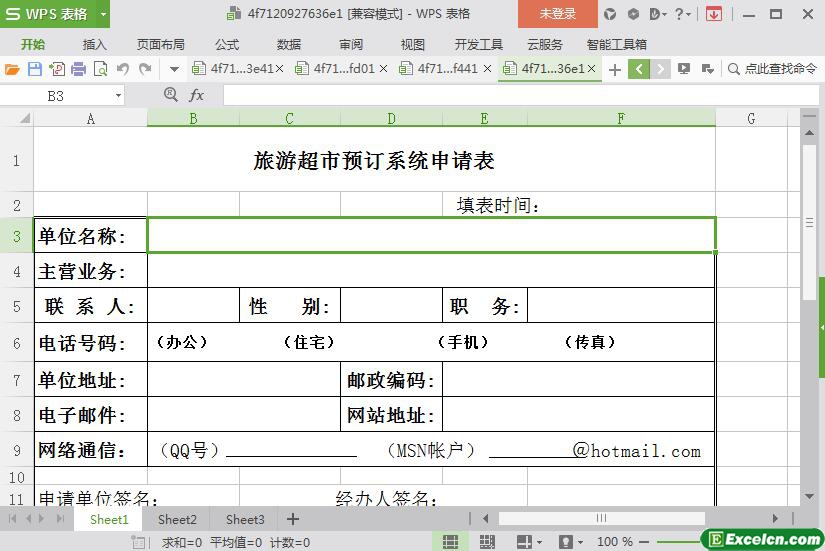Open the 数据 ribbon tab

pos(289,45)
